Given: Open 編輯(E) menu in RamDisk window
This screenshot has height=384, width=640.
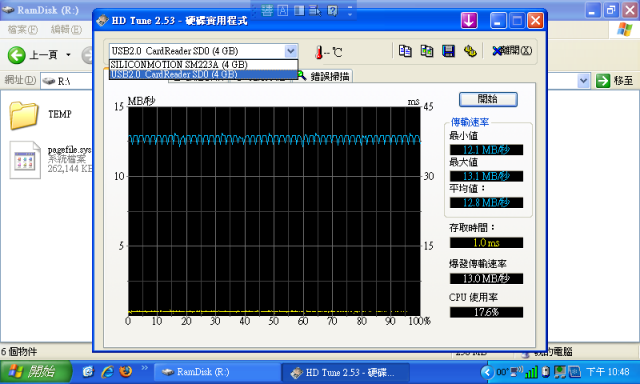Looking at the screenshot, I should 66,29.
